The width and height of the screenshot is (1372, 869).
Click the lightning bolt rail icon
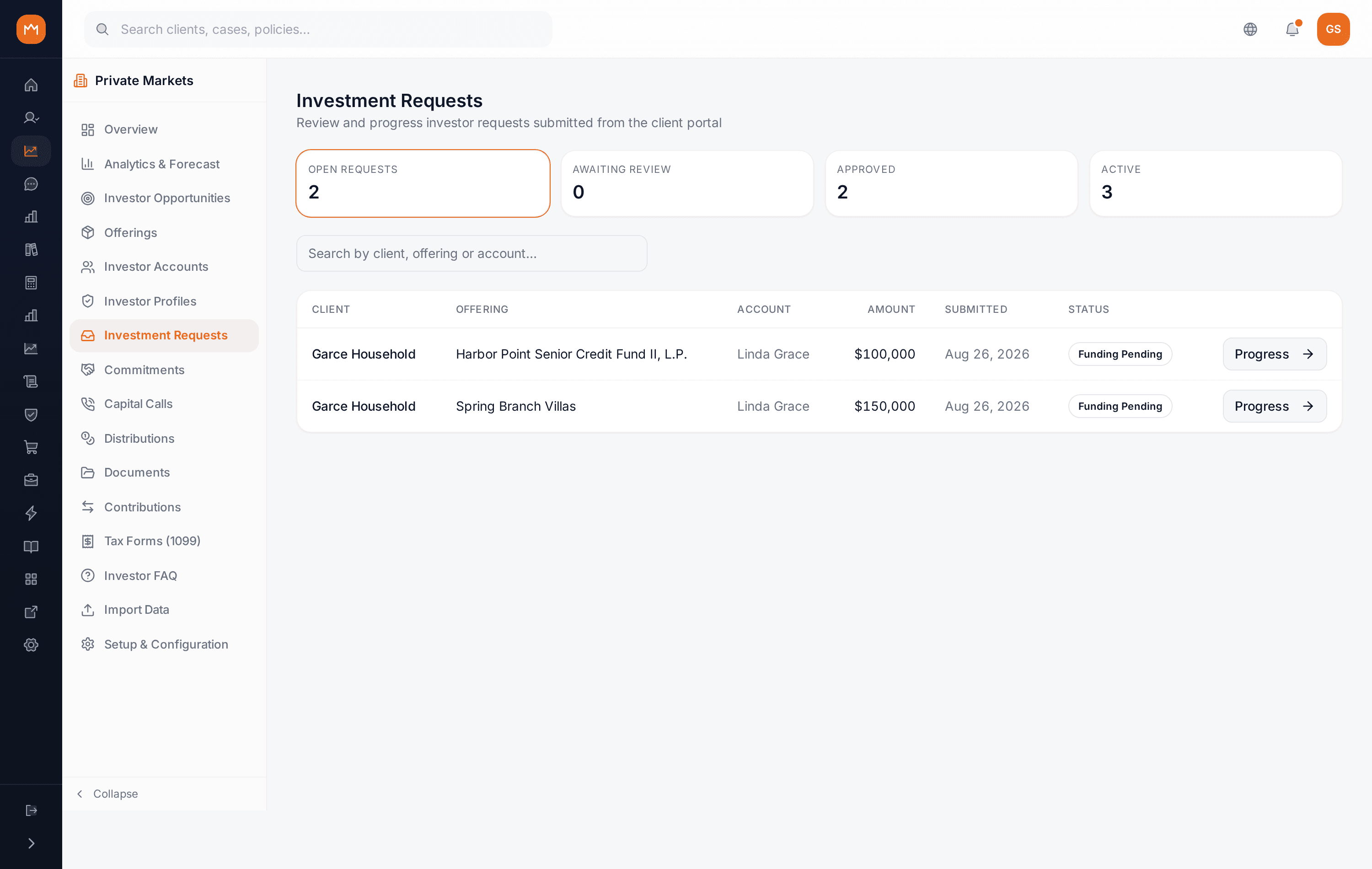(31, 513)
